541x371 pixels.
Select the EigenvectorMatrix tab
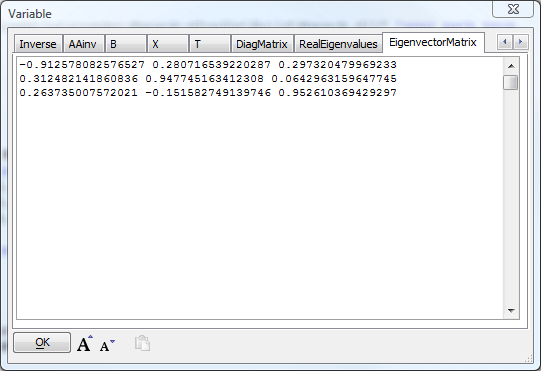pos(433,42)
